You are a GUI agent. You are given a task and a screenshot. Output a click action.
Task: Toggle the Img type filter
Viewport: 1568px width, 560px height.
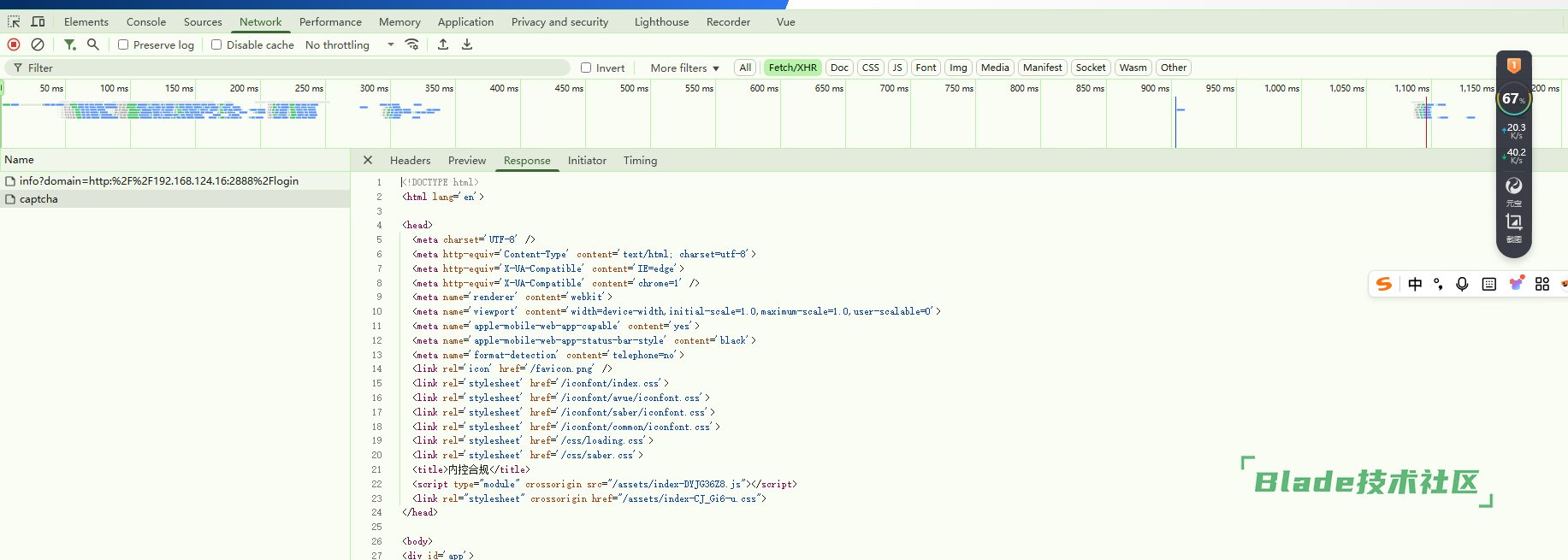958,68
